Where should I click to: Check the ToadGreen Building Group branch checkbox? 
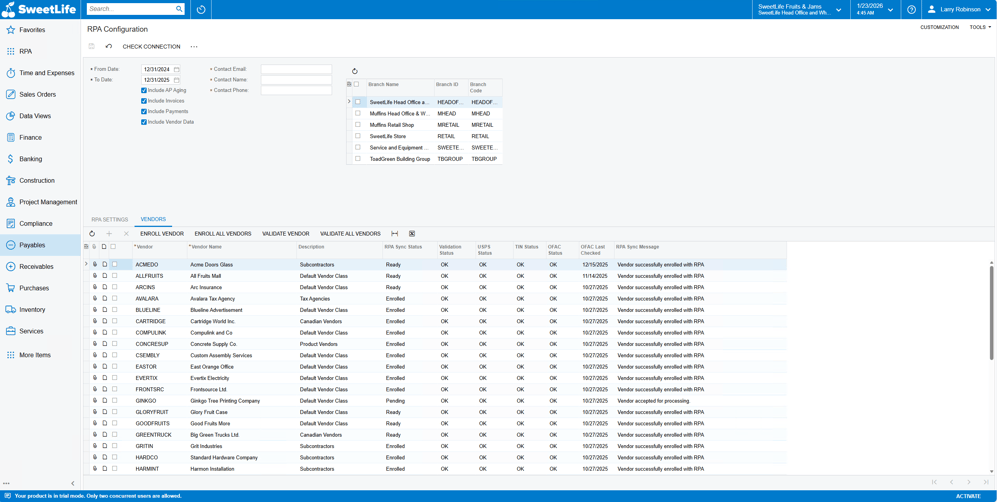point(357,159)
